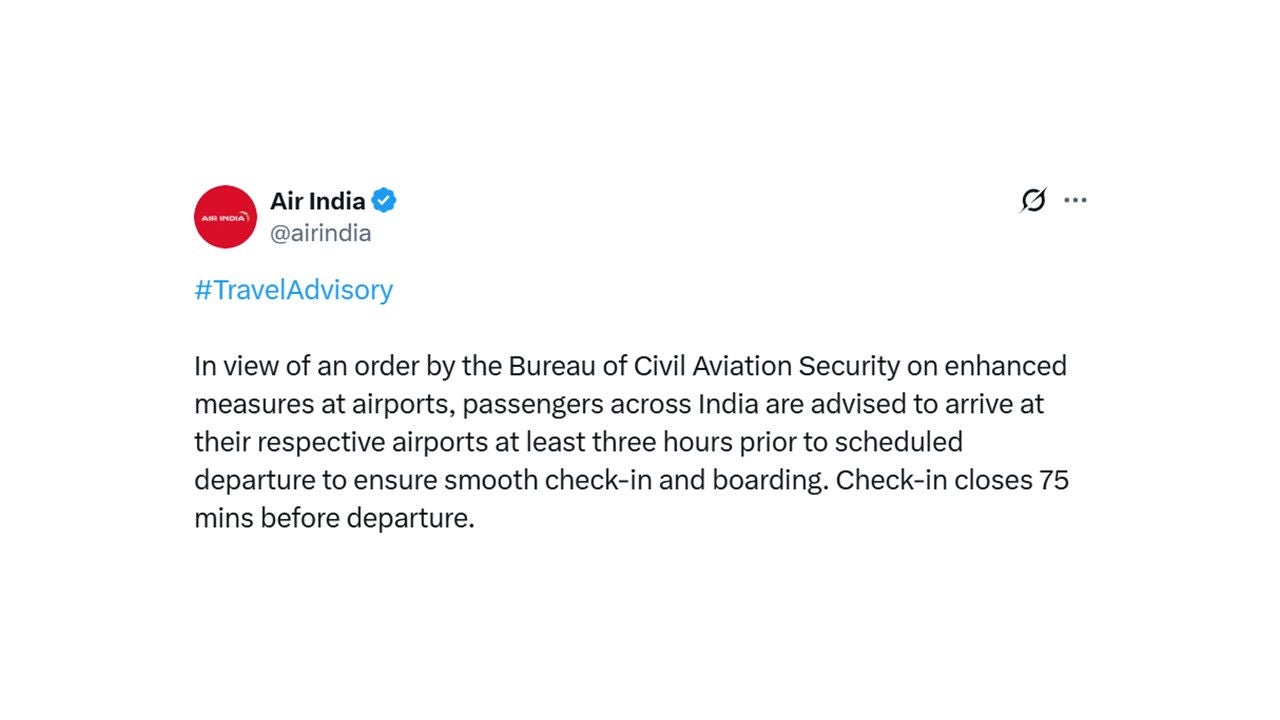Screen dimensions: 1280x720
Task: Open the @airindia handle link
Action: coord(320,233)
